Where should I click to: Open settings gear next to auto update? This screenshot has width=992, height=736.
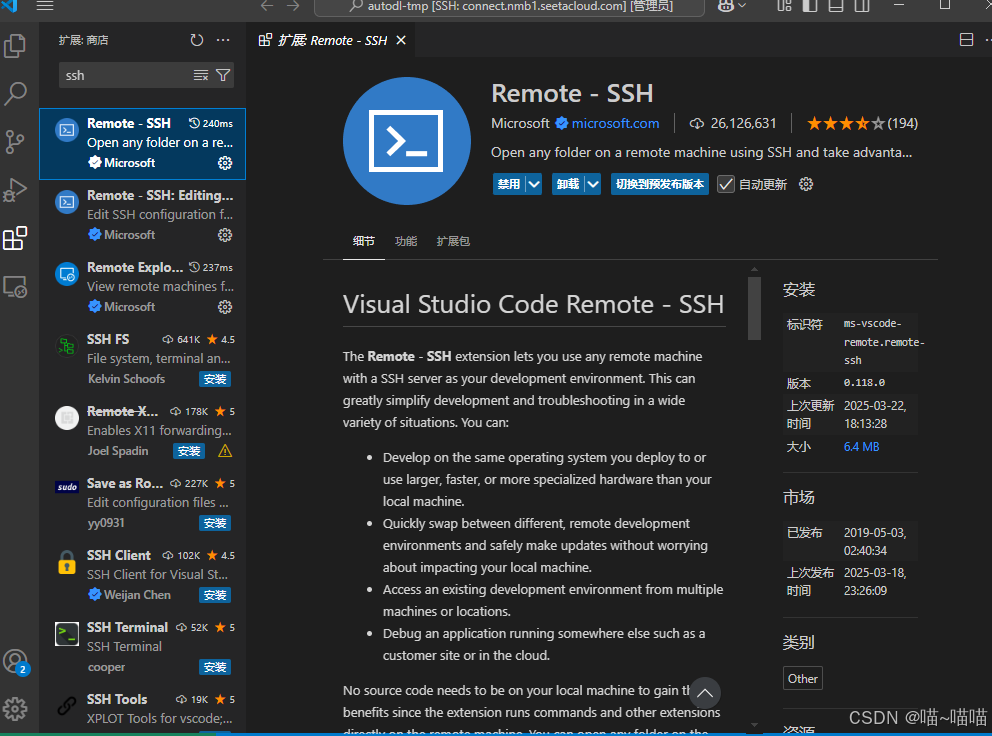point(805,184)
